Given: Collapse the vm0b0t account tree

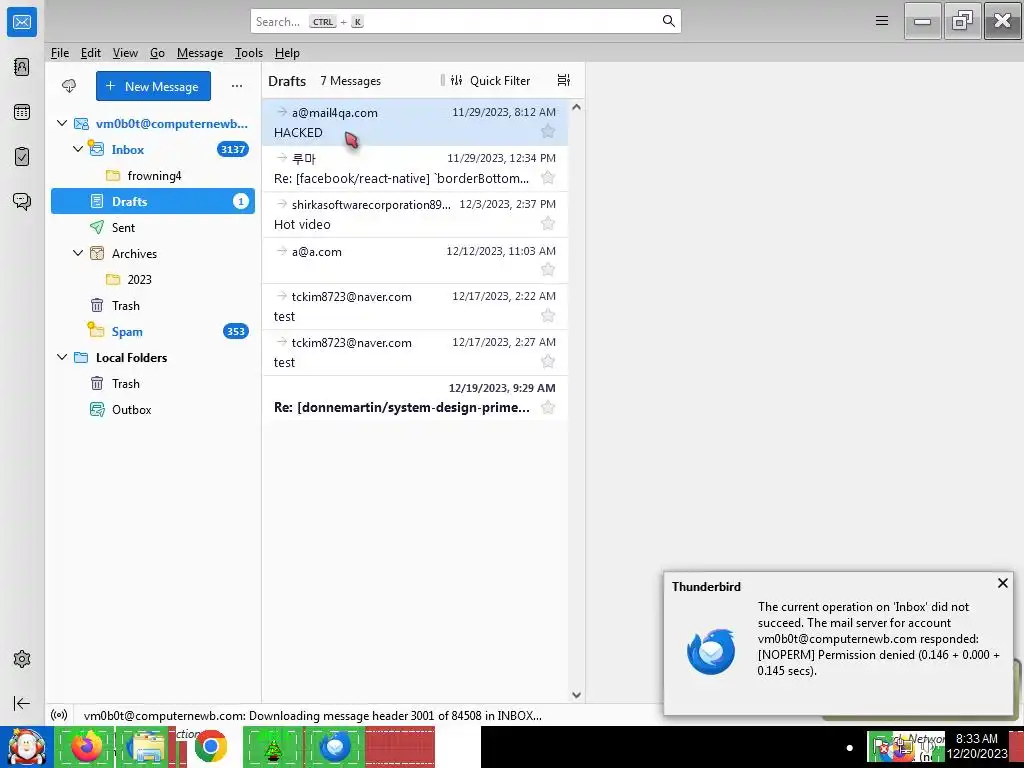Looking at the screenshot, I should (x=62, y=123).
